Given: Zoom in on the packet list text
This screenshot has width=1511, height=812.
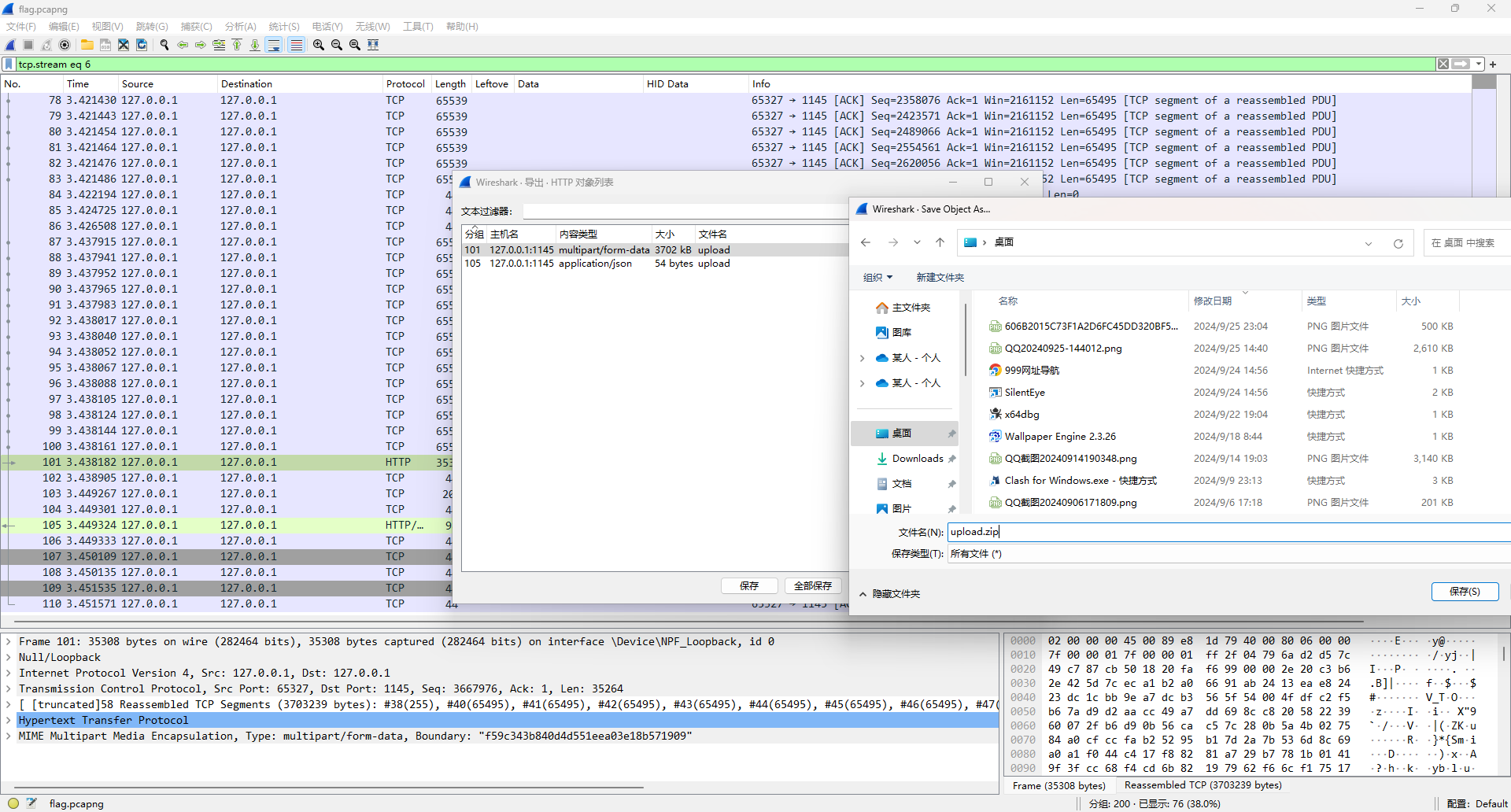Looking at the screenshot, I should (318, 45).
